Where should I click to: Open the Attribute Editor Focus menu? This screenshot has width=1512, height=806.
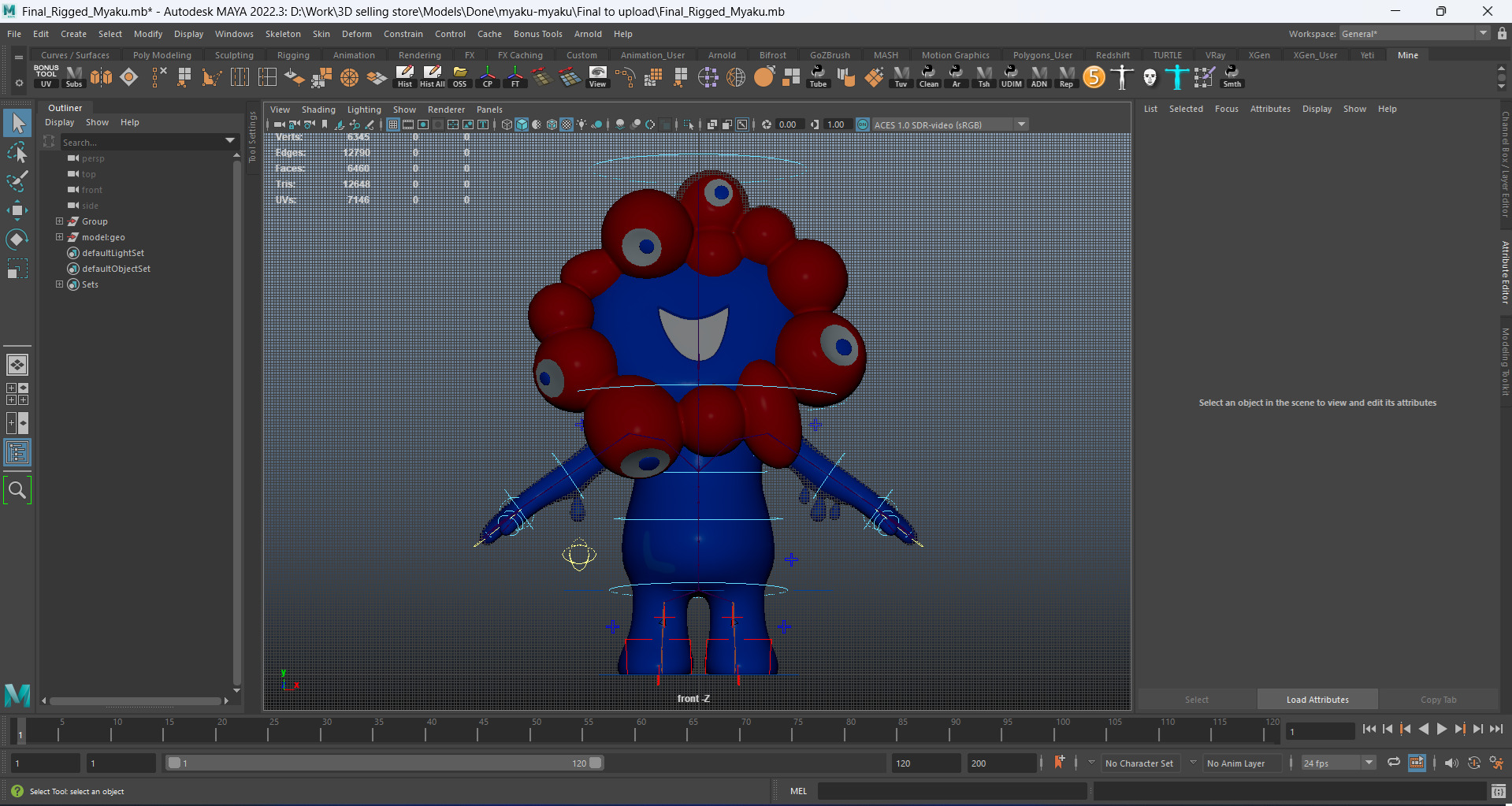tap(1226, 109)
